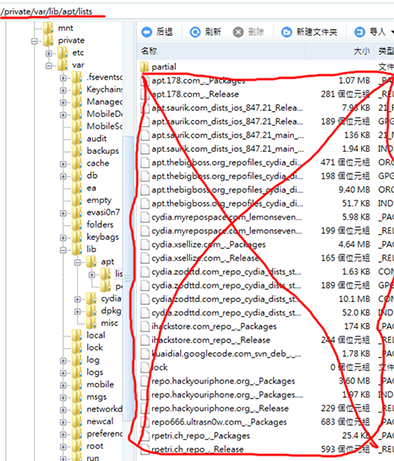Collapse the lib folder node
394x461 pixels.
point(63,250)
